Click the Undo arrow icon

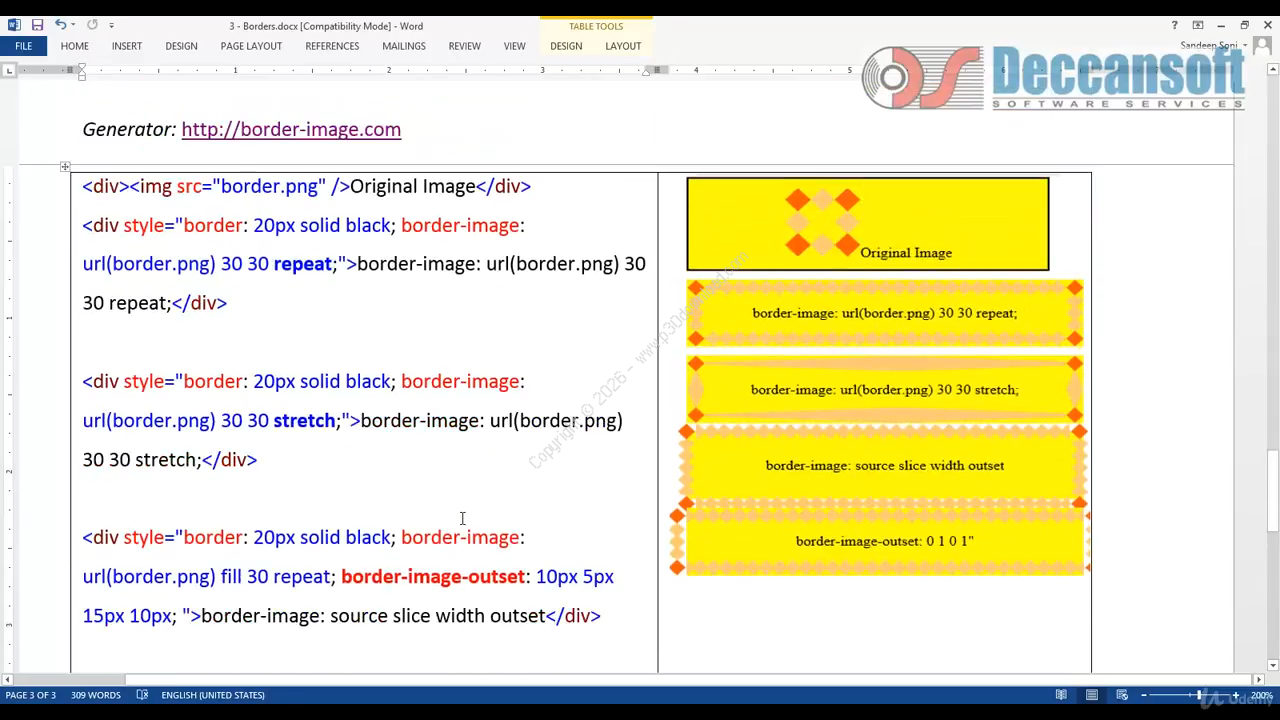pyautogui.click(x=60, y=25)
